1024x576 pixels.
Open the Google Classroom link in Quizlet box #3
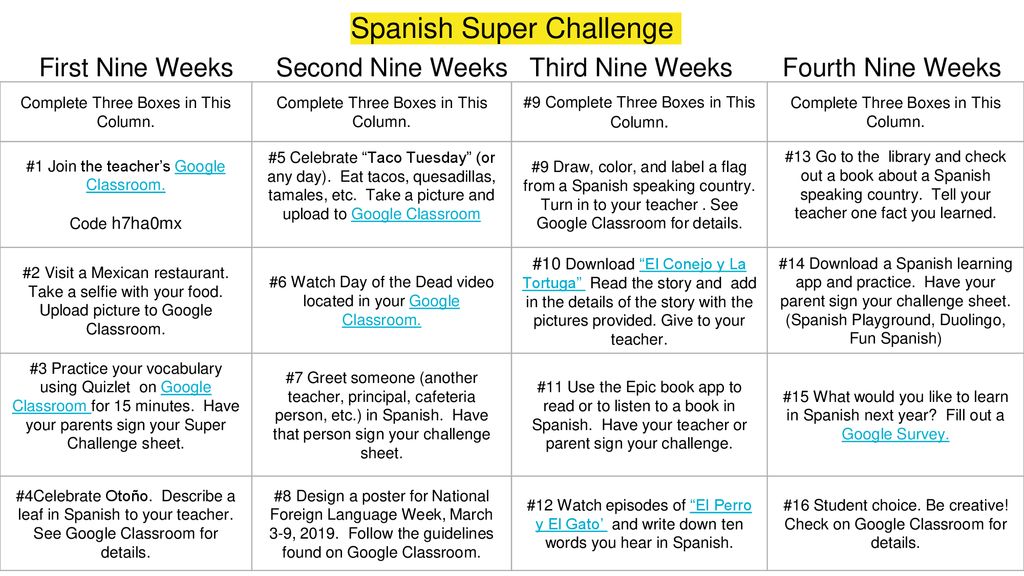pos(112,396)
